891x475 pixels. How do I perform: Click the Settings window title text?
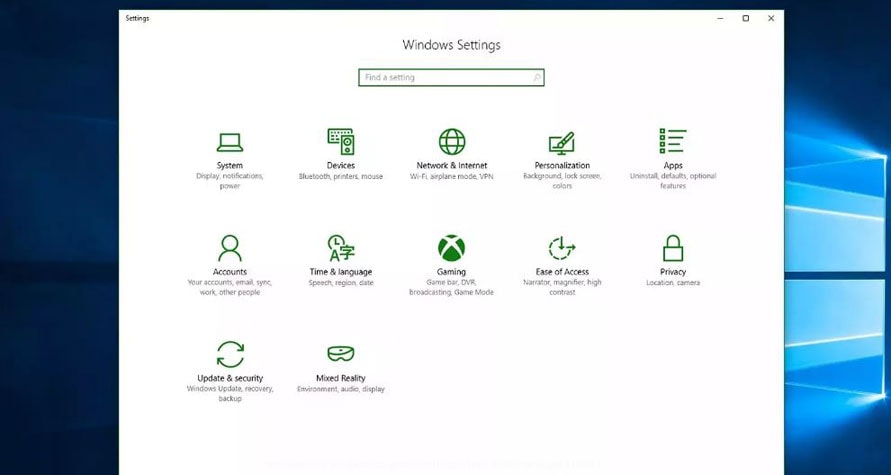pyautogui.click(x=138, y=18)
